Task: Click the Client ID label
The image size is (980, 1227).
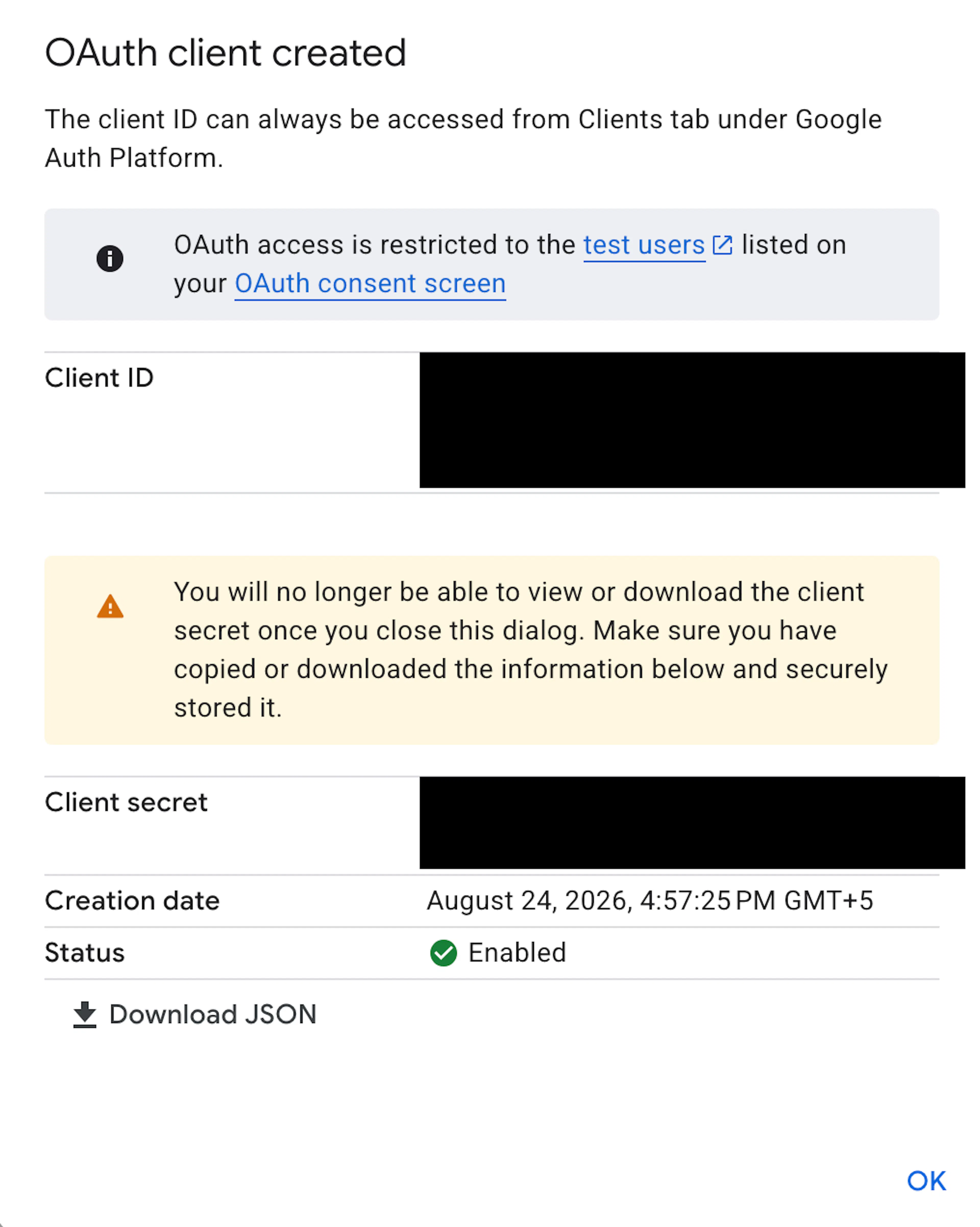Action: (99, 378)
